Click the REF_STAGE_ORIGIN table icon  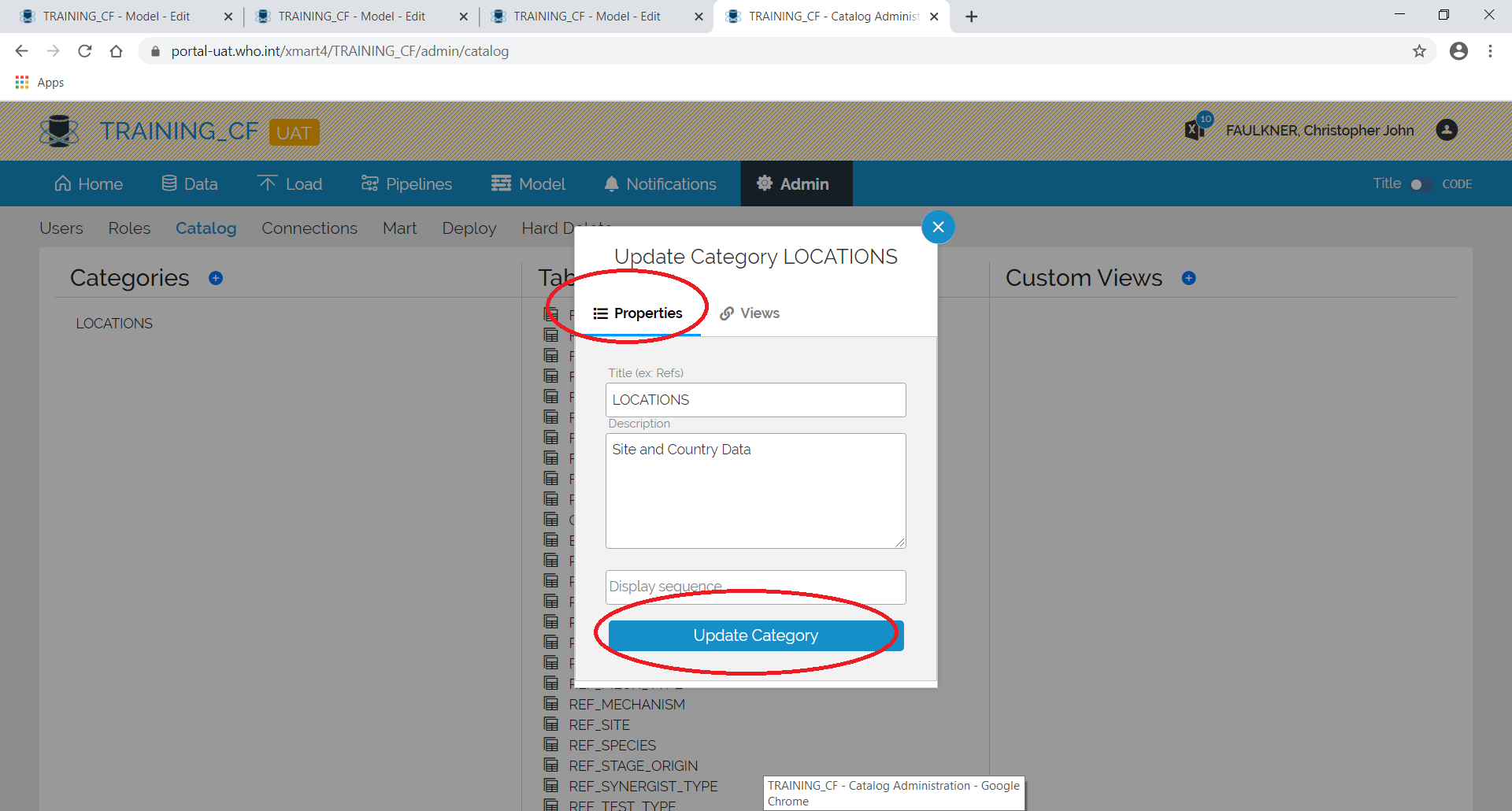click(x=551, y=765)
